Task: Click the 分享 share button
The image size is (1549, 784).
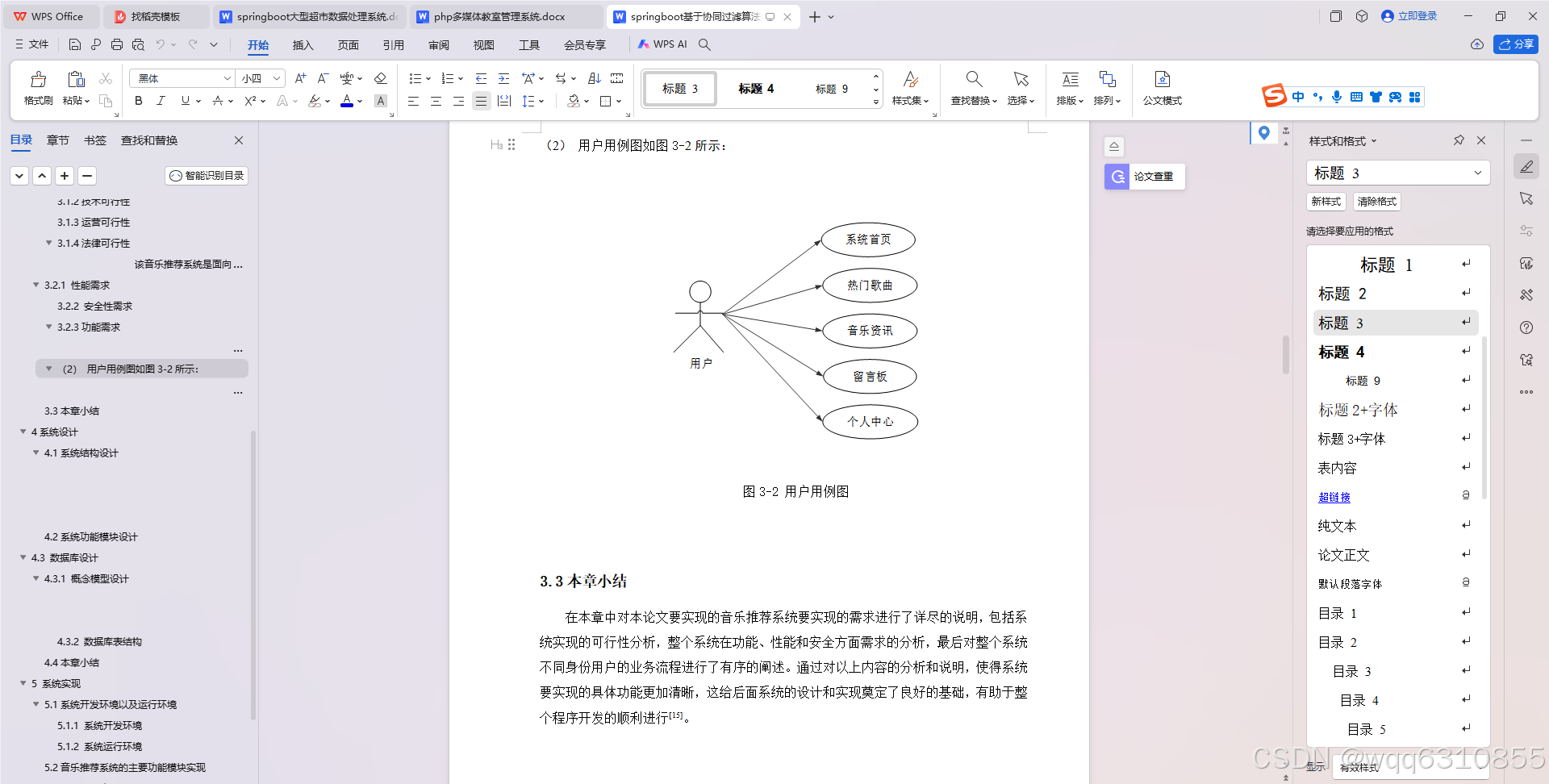Action: [x=1516, y=44]
